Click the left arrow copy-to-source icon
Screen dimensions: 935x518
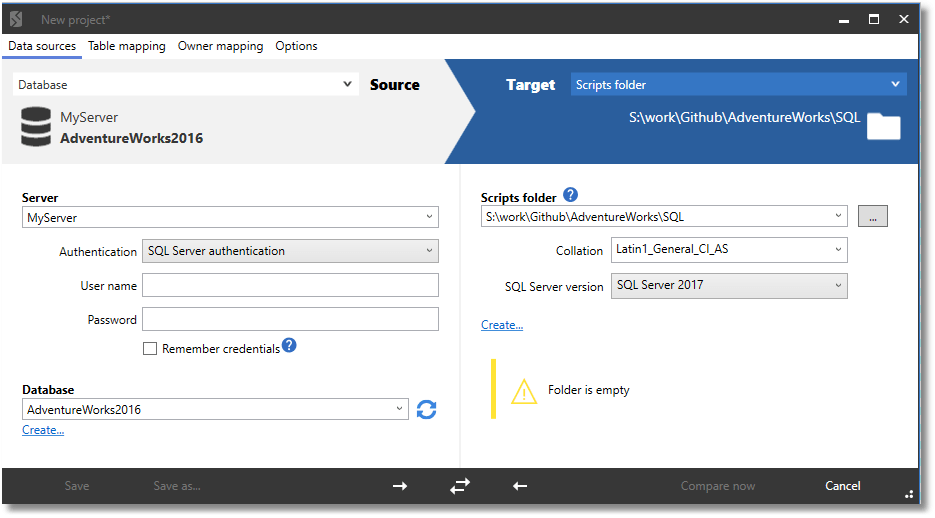[x=520, y=486]
